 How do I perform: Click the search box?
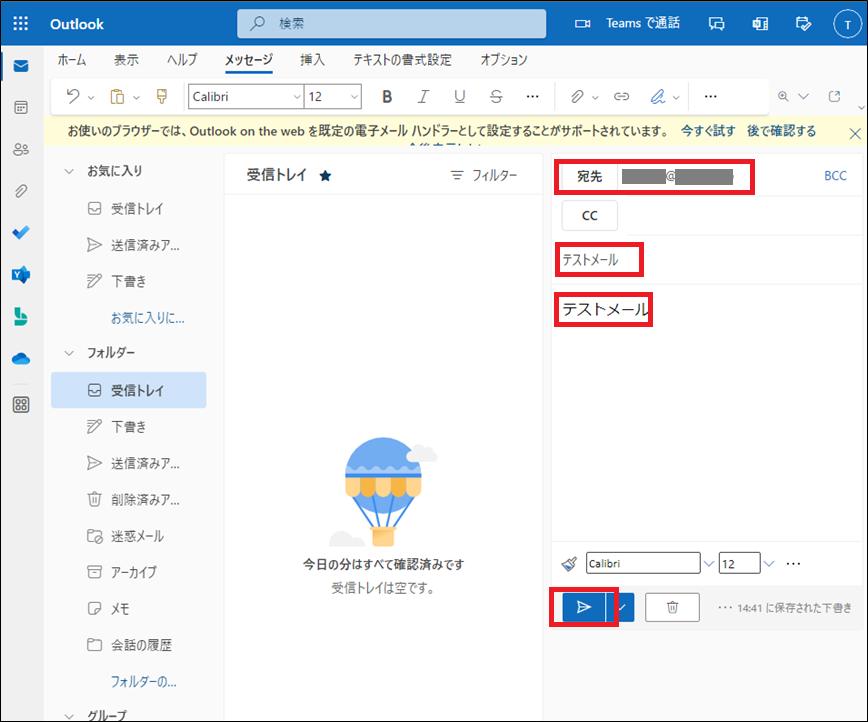[x=391, y=24]
